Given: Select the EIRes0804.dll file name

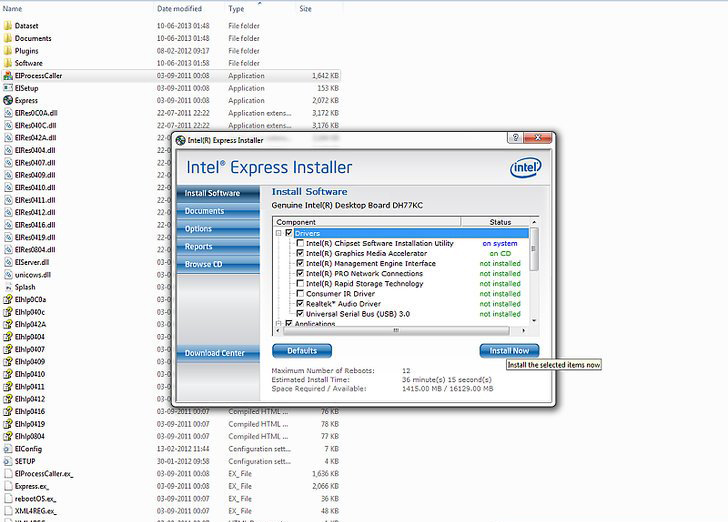Looking at the screenshot, I should click(x=35, y=249).
